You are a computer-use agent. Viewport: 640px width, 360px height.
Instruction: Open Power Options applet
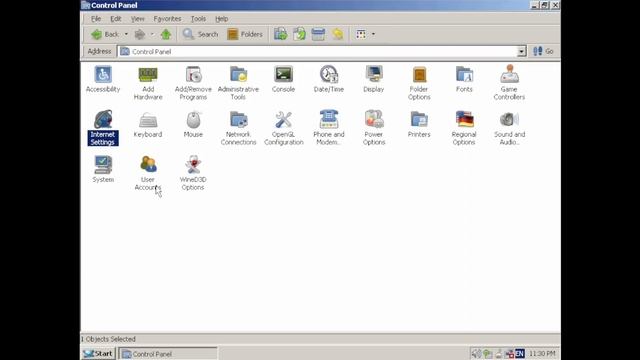374,128
